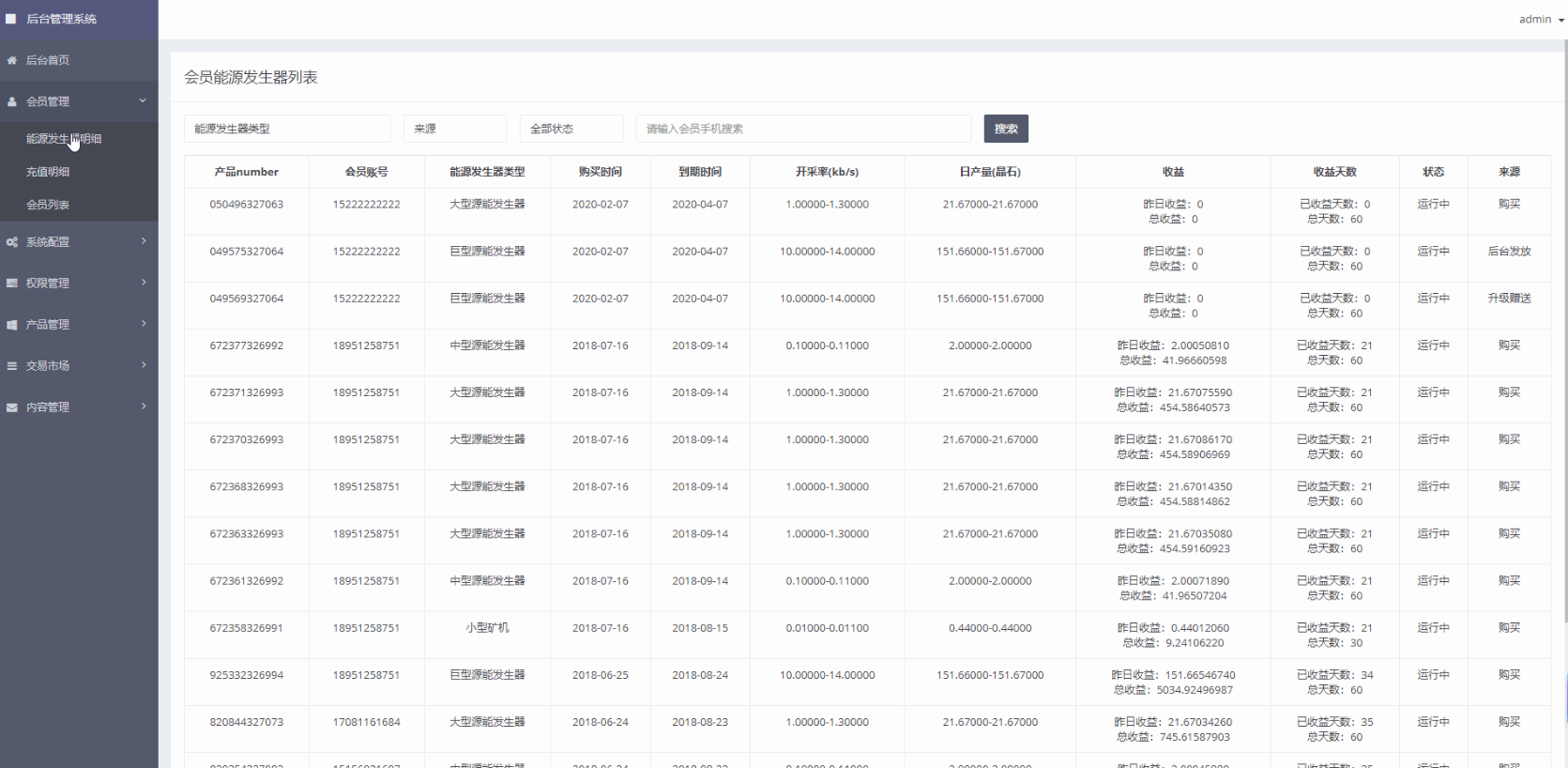Click the user icon beside 会员管理

12,101
